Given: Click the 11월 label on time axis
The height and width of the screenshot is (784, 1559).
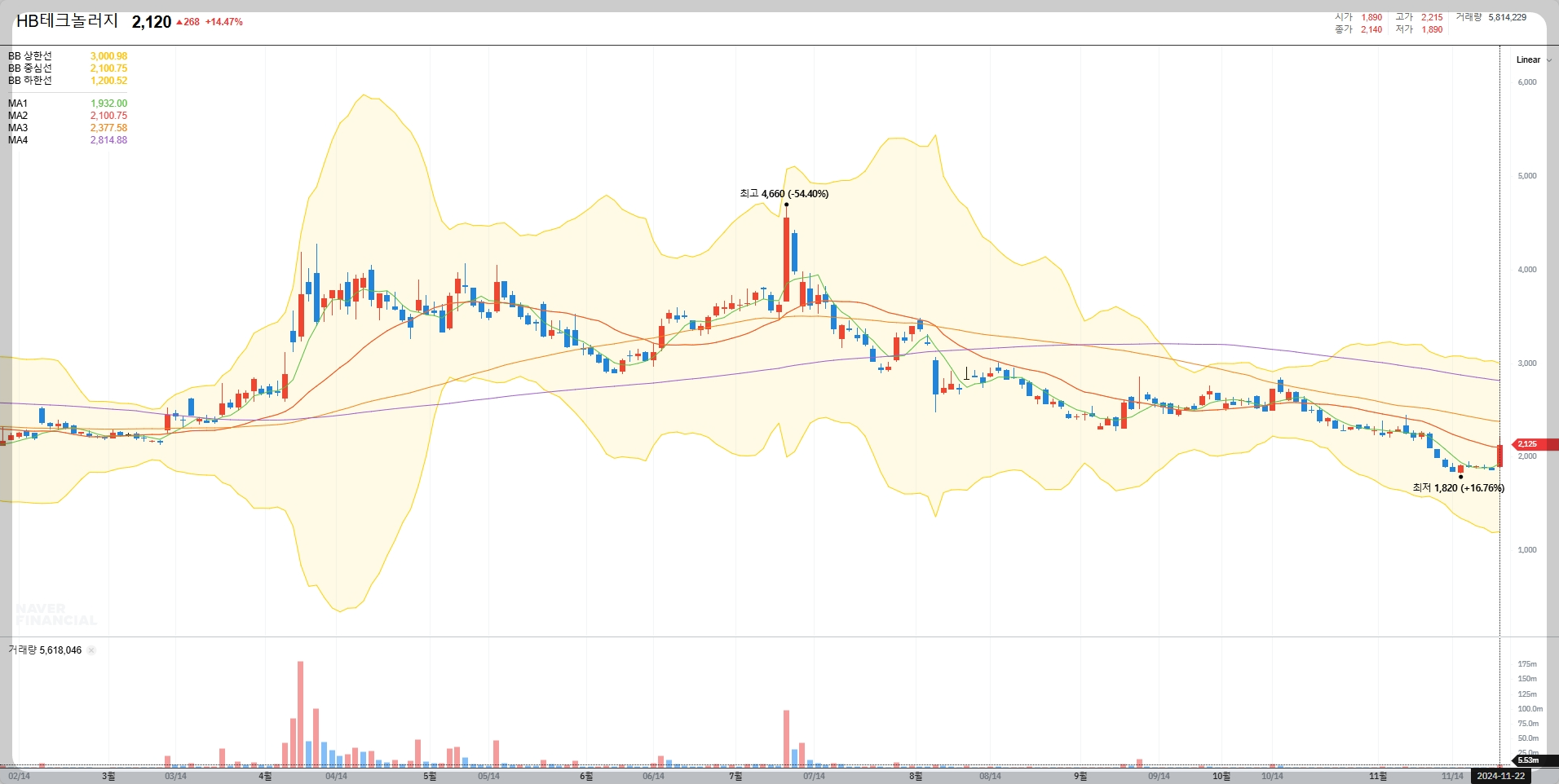Looking at the screenshot, I should click(x=1378, y=777).
